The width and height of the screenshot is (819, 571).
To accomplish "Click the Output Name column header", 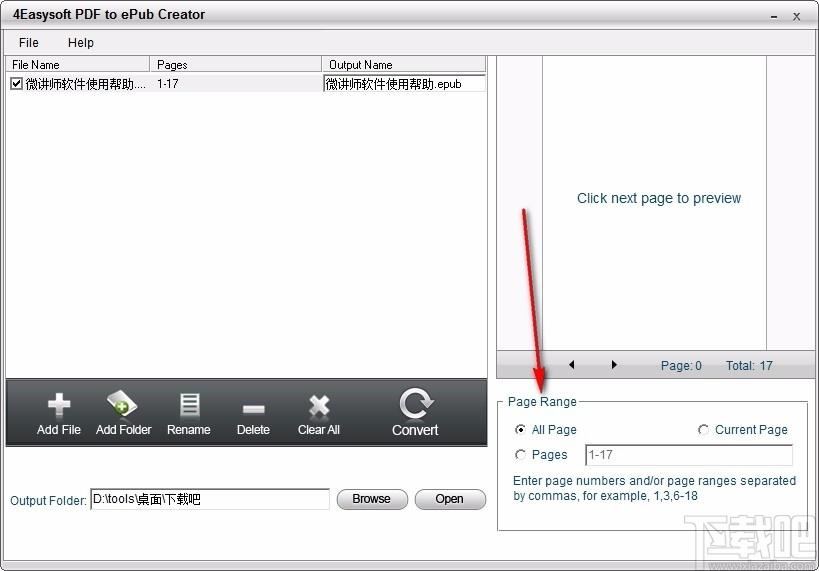I will click(404, 64).
